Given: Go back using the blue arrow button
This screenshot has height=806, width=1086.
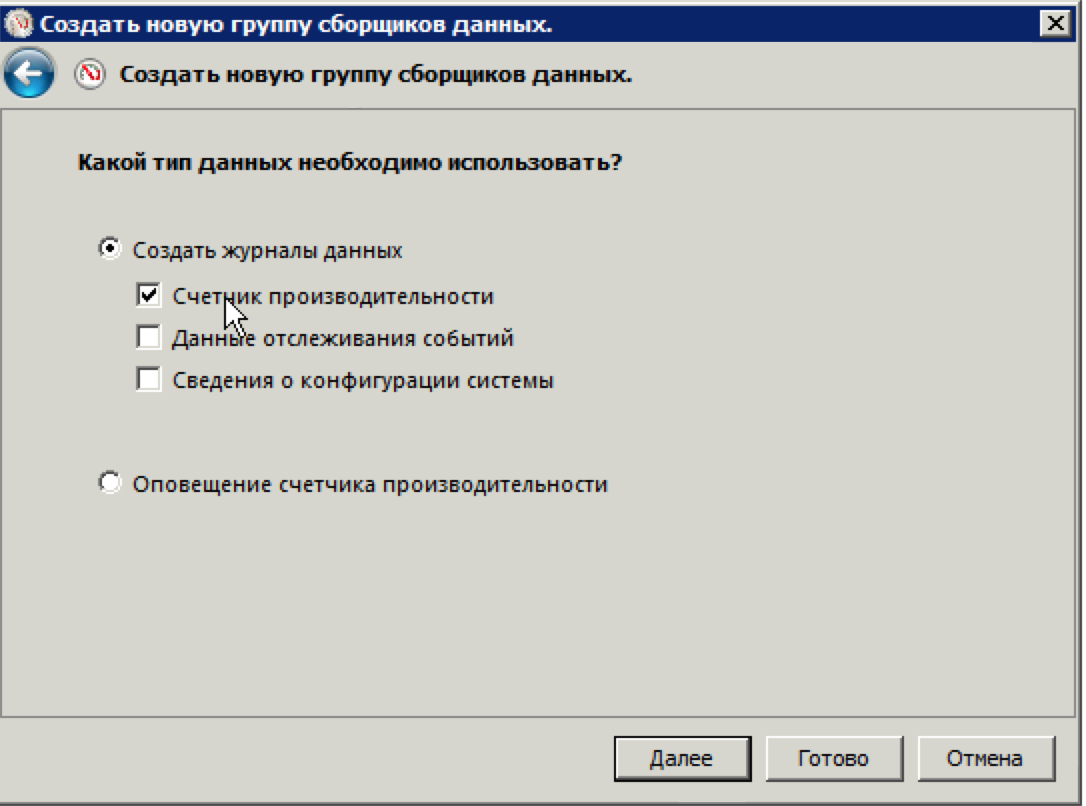Looking at the screenshot, I should 29,74.
